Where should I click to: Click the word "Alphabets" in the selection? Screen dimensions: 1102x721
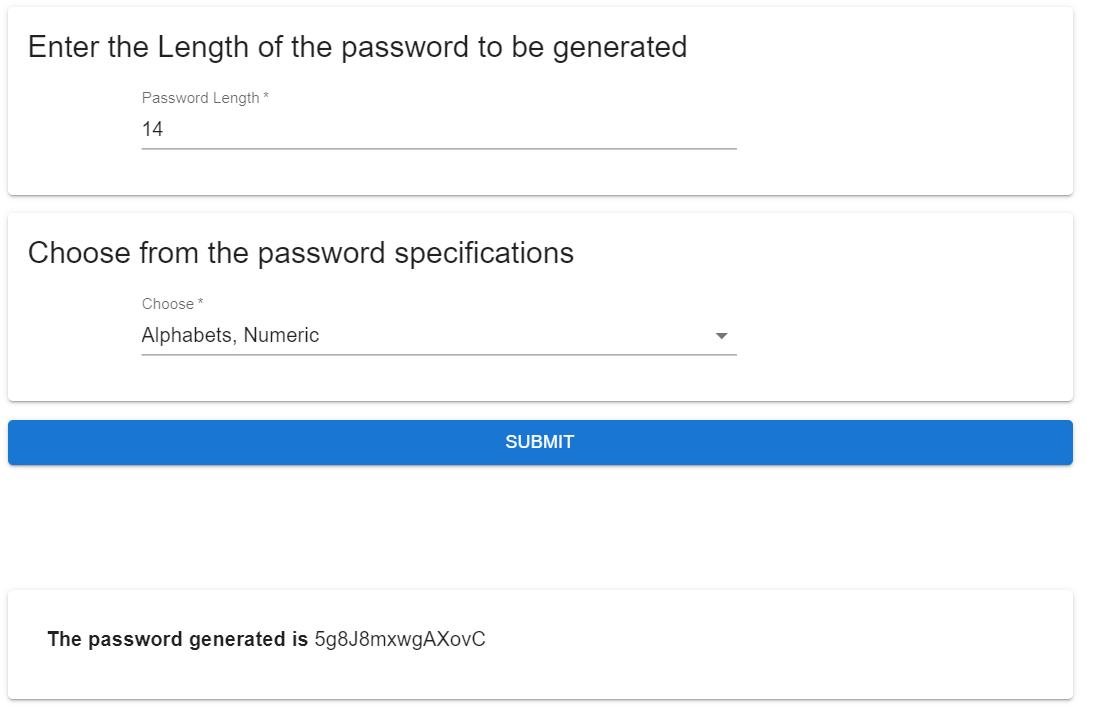coord(188,336)
